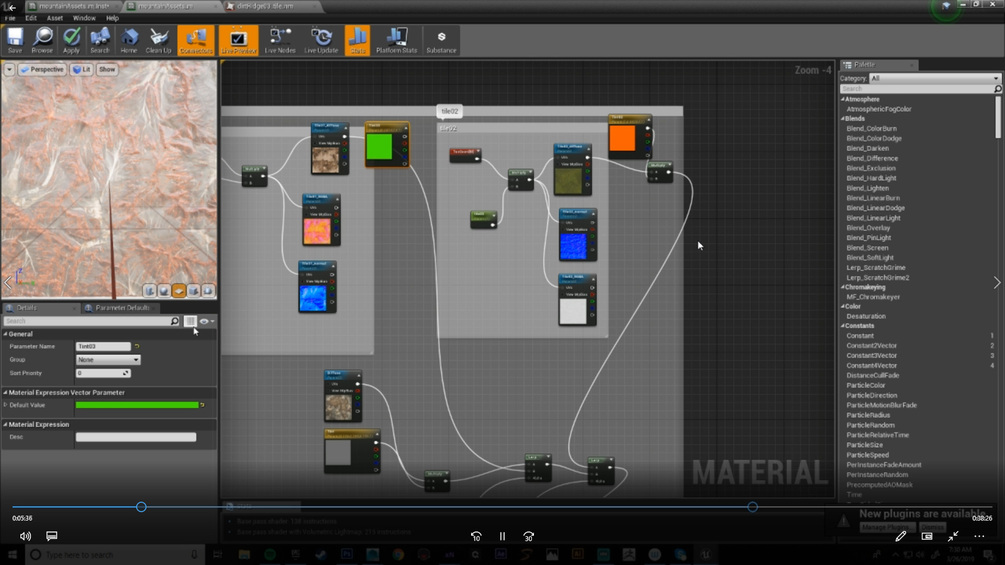Open mini-player view icon
The width and height of the screenshot is (1005, 565).
click(927, 536)
